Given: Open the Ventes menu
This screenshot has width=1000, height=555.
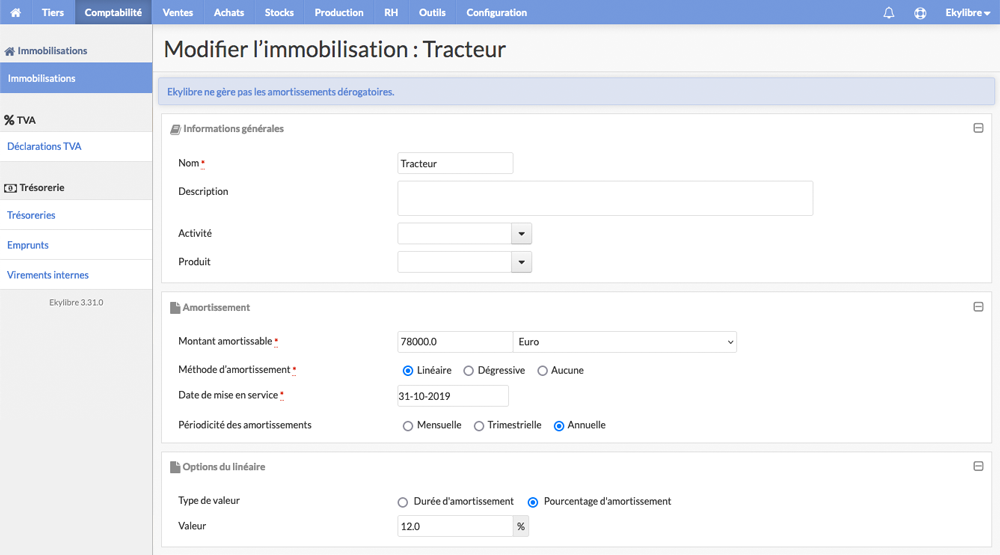Looking at the screenshot, I should click(178, 12).
